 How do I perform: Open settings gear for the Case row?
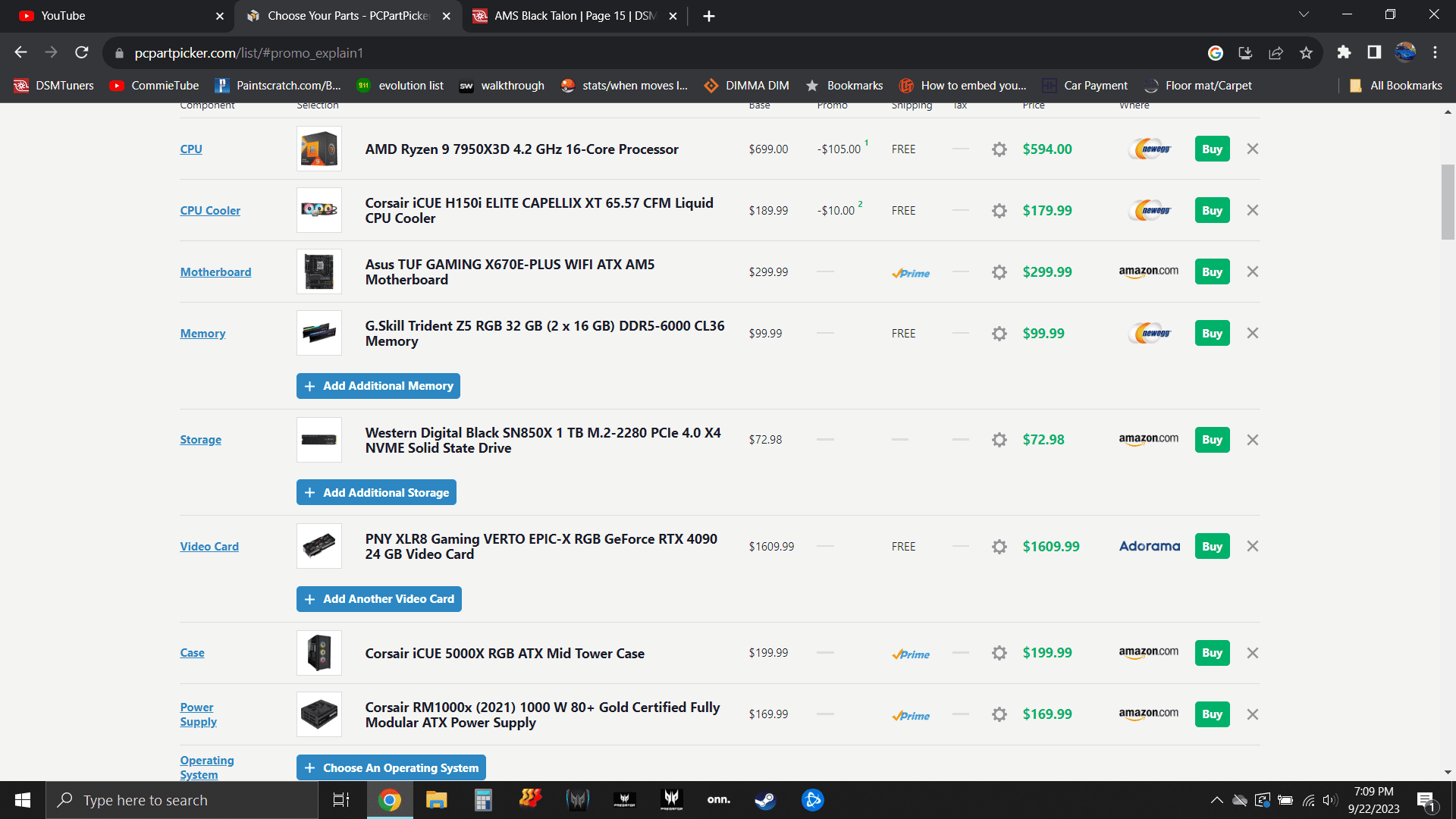point(999,653)
